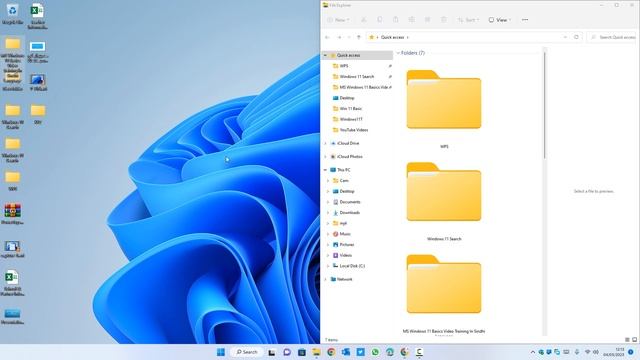The width and height of the screenshot is (640, 360).
Task: Select Videos under This PC
Action: pyautogui.click(x=345, y=255)
